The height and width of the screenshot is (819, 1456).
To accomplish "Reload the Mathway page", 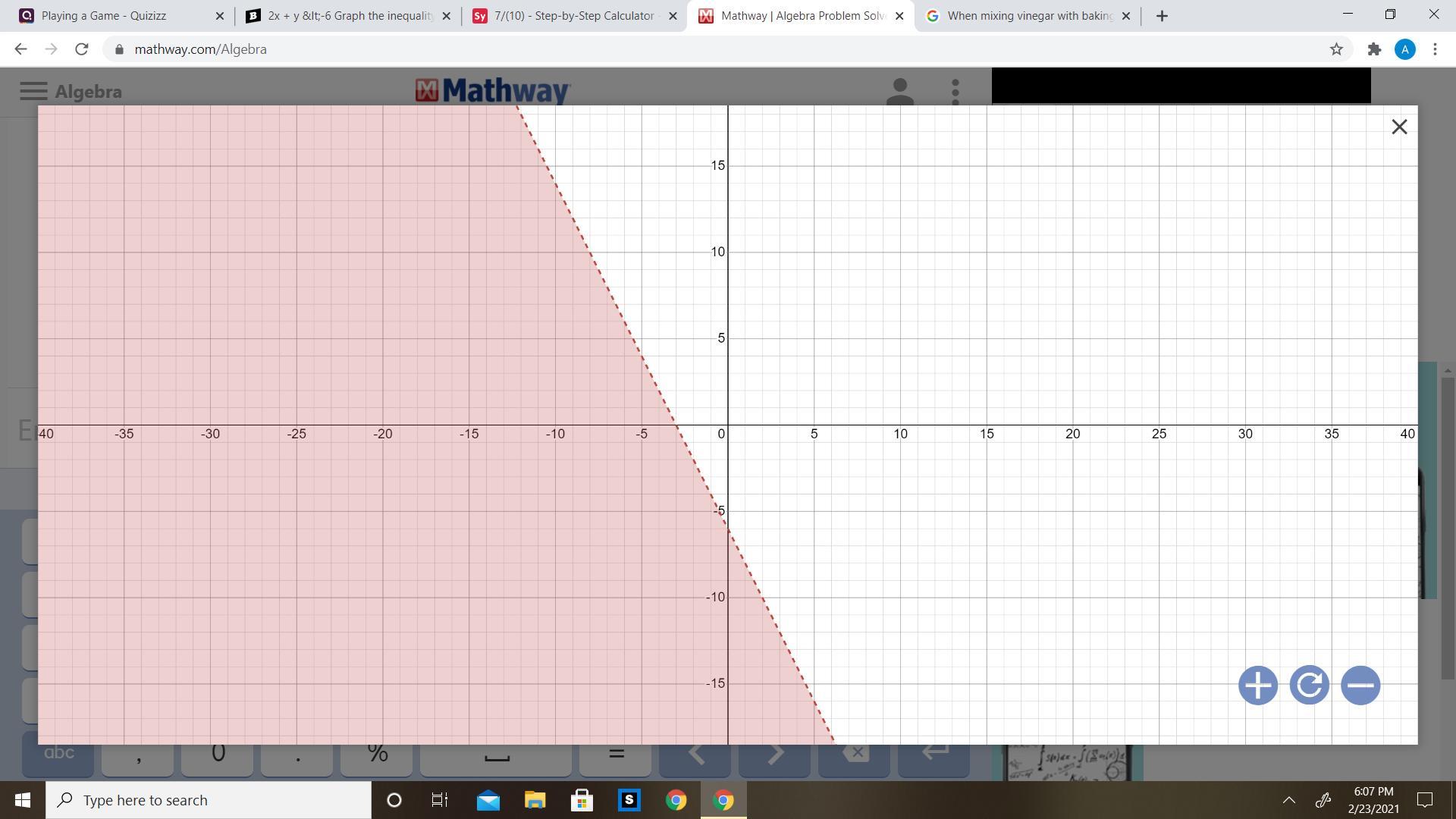I will click(x=81, y=49).
